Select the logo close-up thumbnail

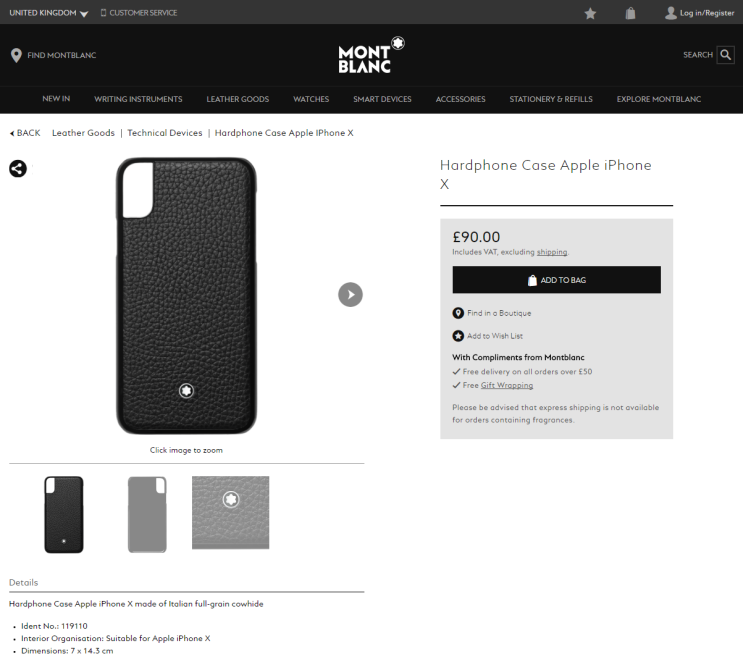[230, 512]
